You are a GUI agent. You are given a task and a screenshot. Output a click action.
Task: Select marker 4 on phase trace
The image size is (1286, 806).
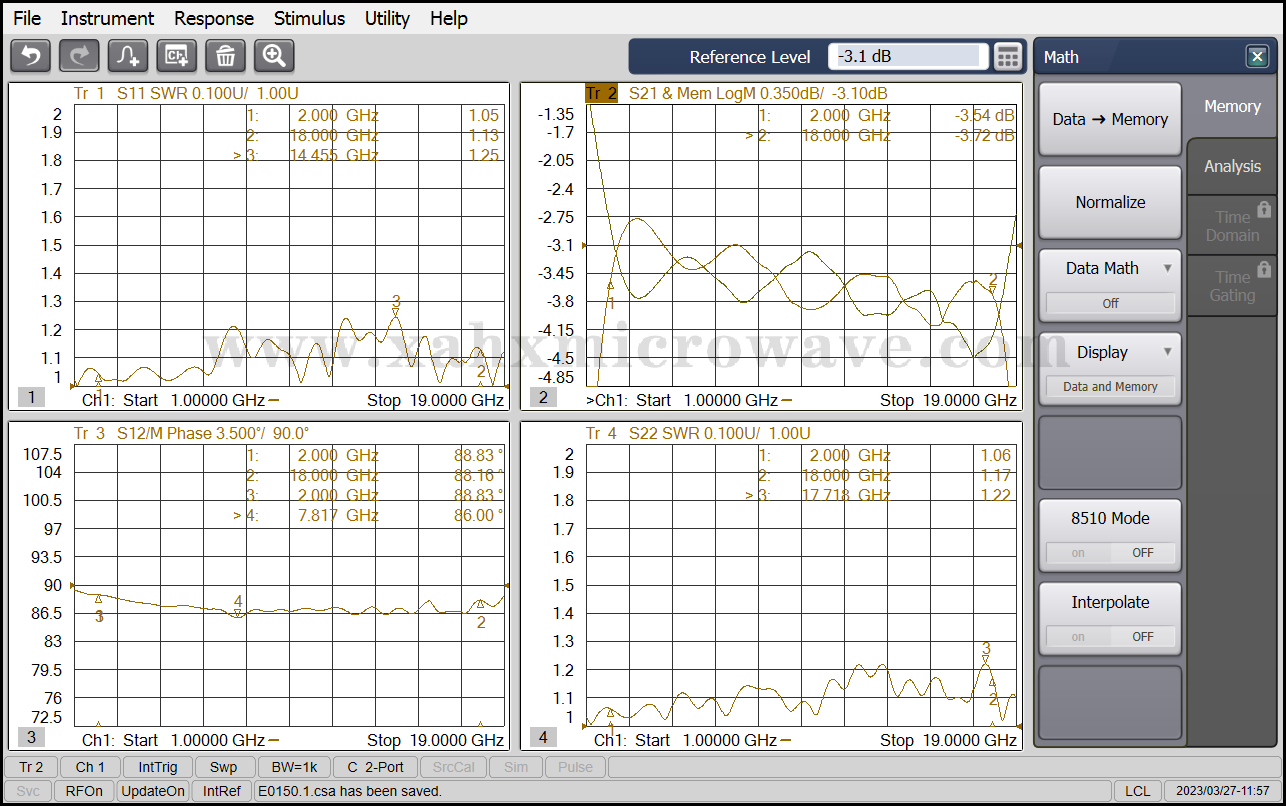pos(238,606)
